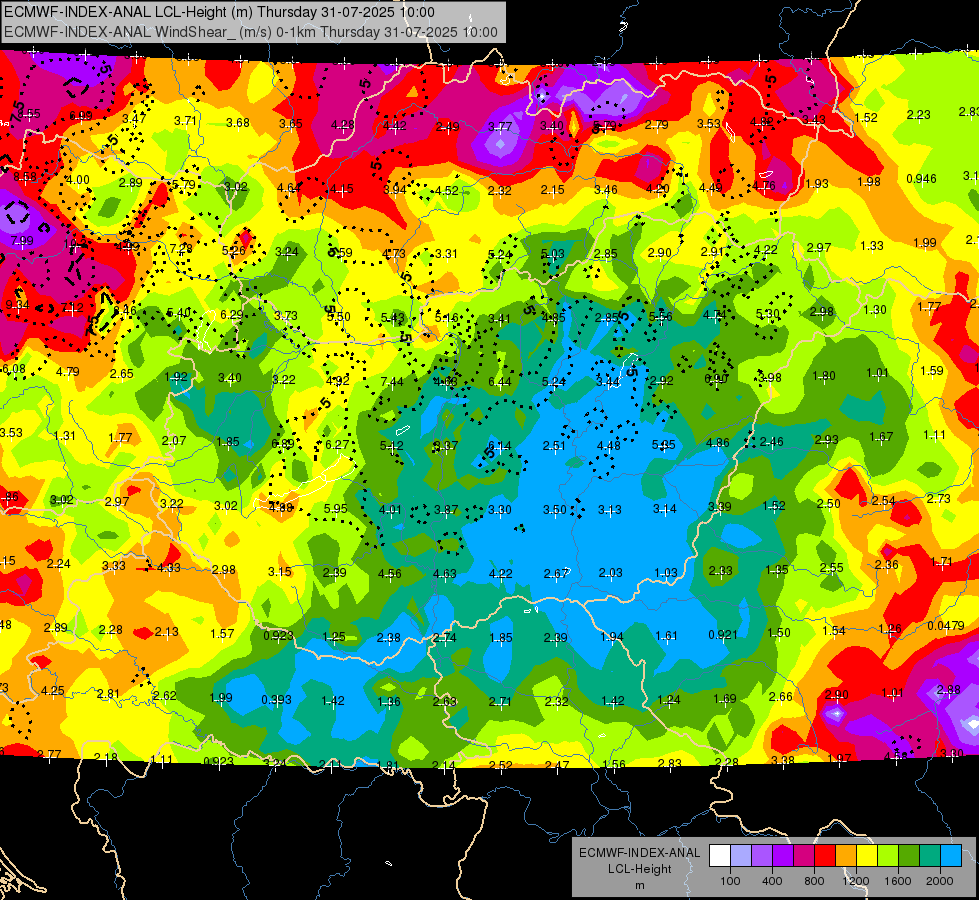Click the dark green swatch right of 1600
The width and height of the screenshot is (979, 900).
(908, 856)
